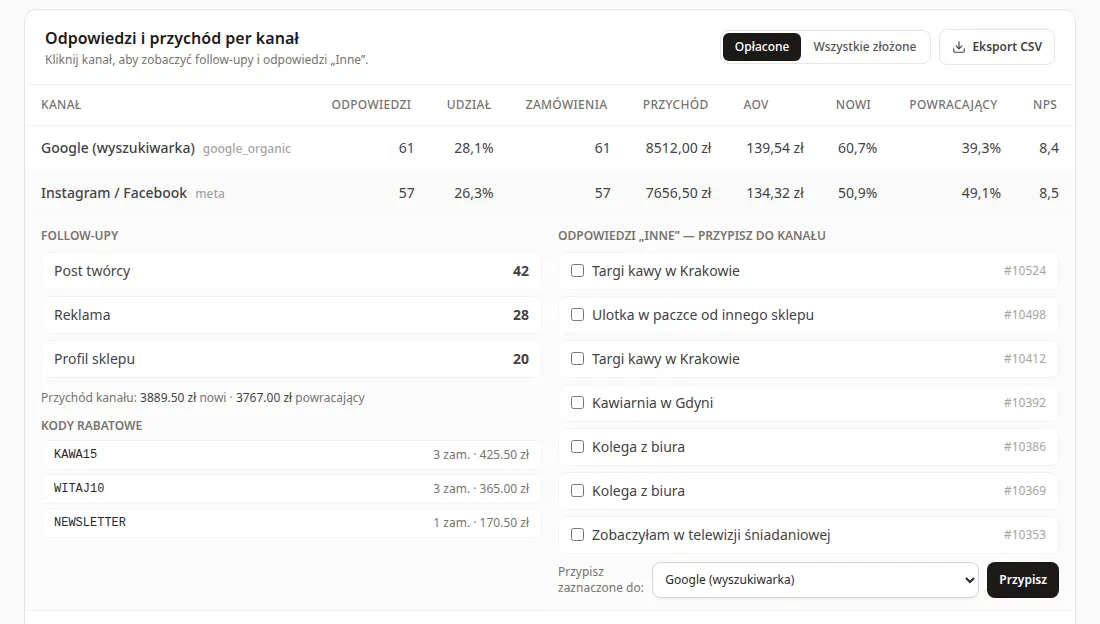The width and height of the screenshot is (1100, 624).
Task: Click the 139,54 zł AOV value
Action: tap(775, 148)
